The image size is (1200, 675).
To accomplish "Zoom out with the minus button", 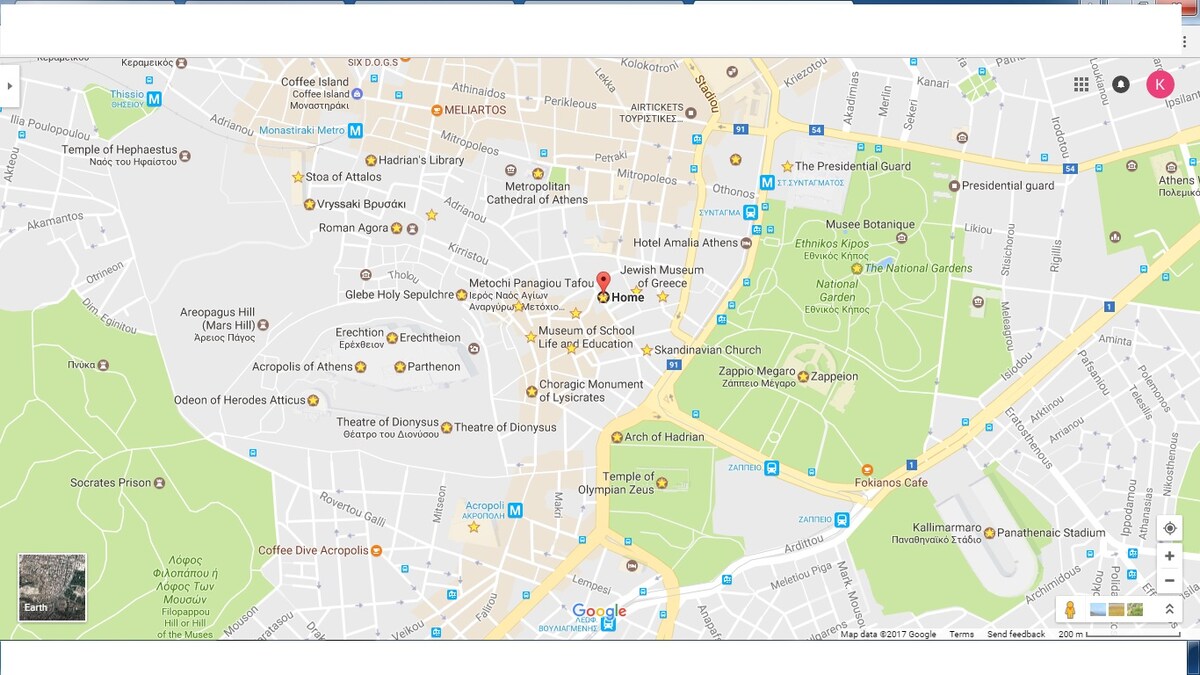I will click(1169, 581).
